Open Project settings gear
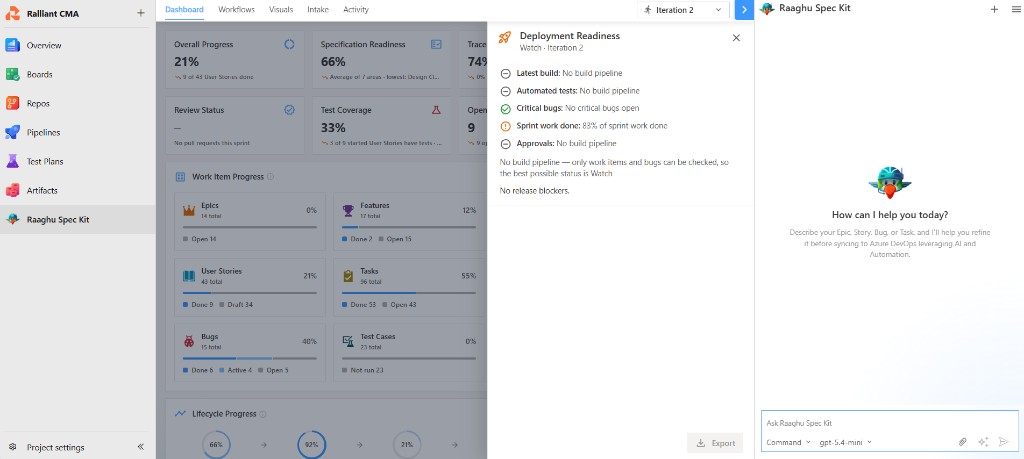Viewport: 1024px width, 459px height. (12, 447)
